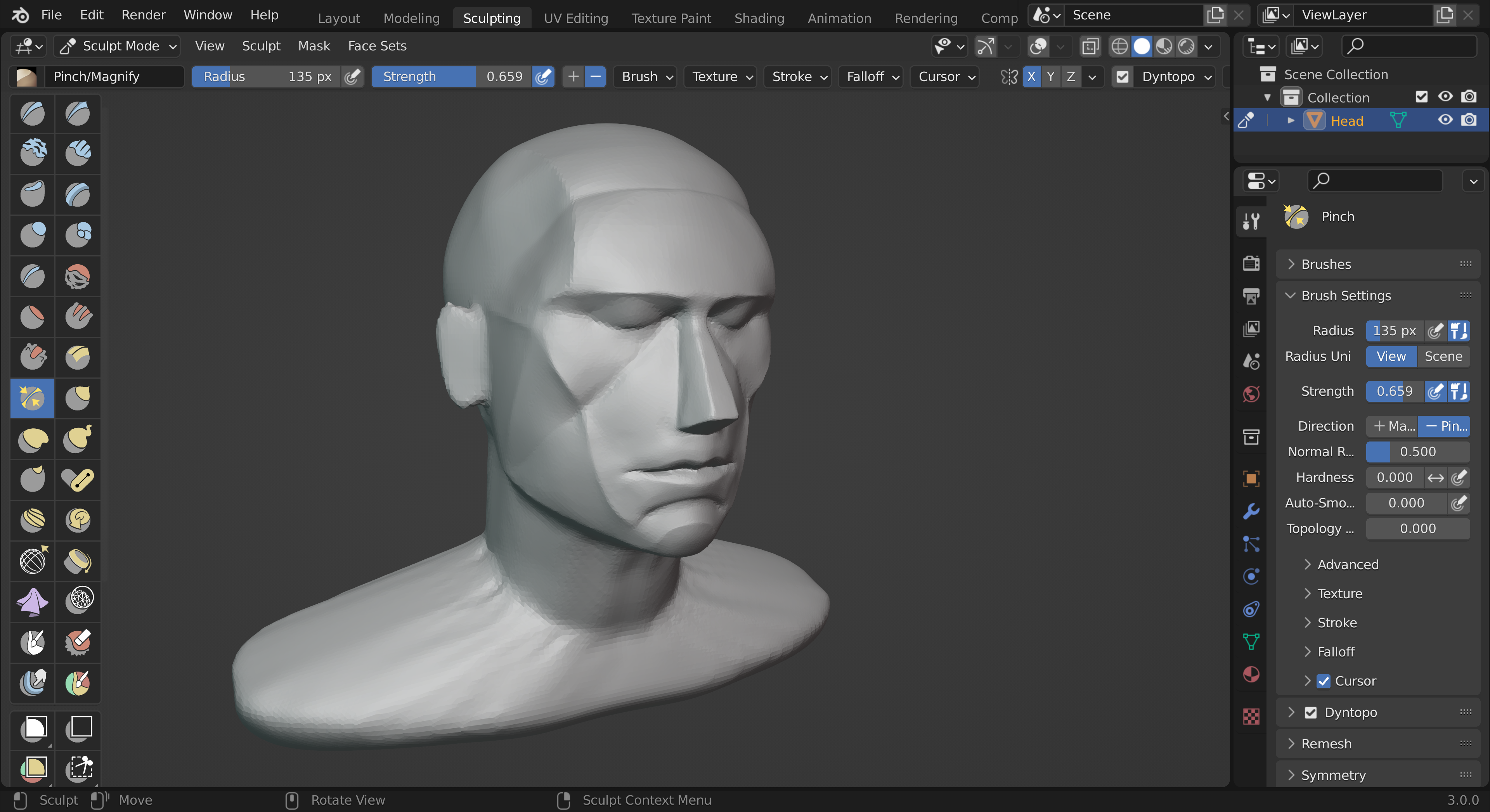
Task: Select the Clay Strips brush tool
Action: (78, 153)
